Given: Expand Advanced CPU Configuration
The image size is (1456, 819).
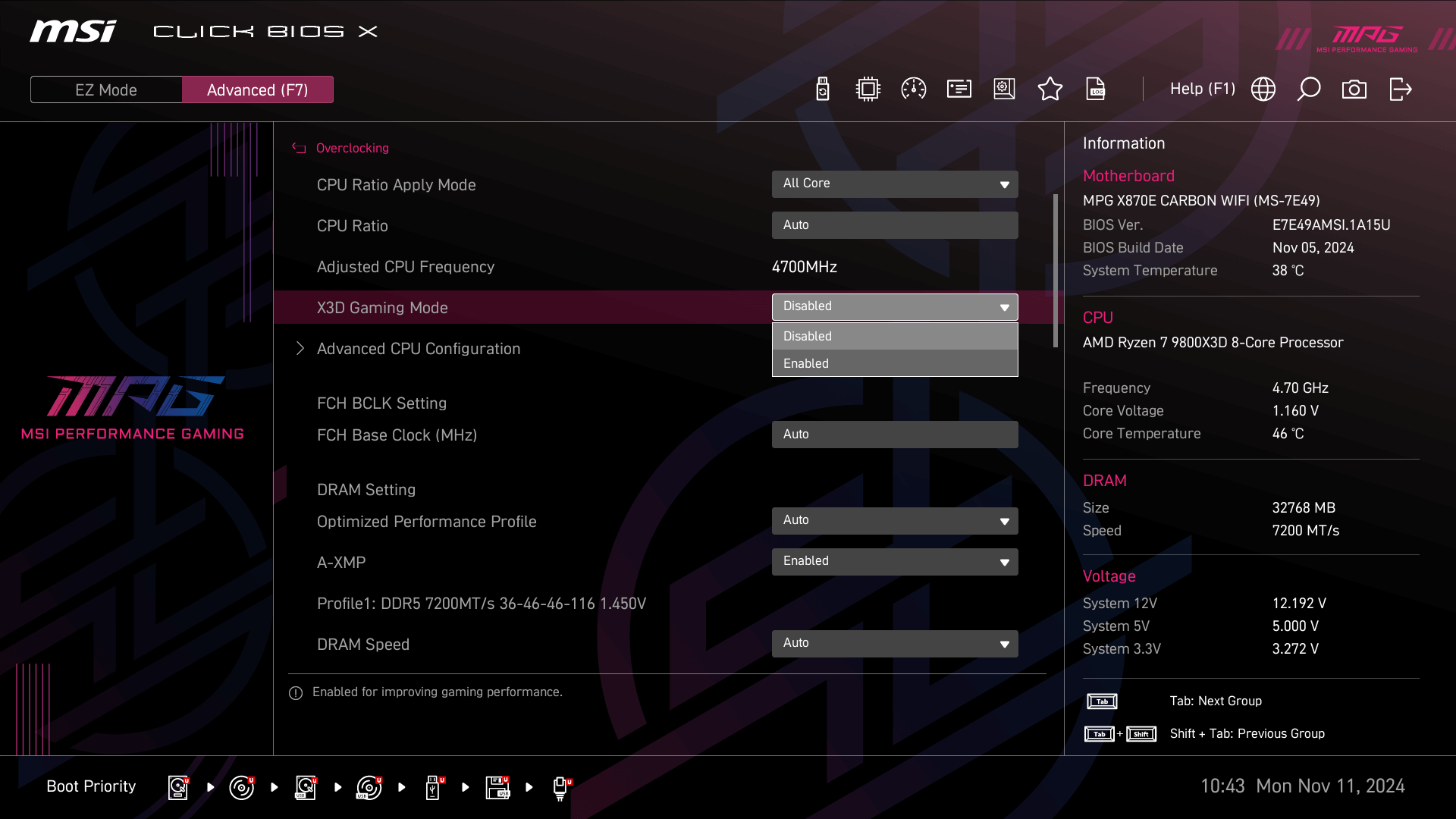Looking at the screenshot, I should [x=419, y=348].
